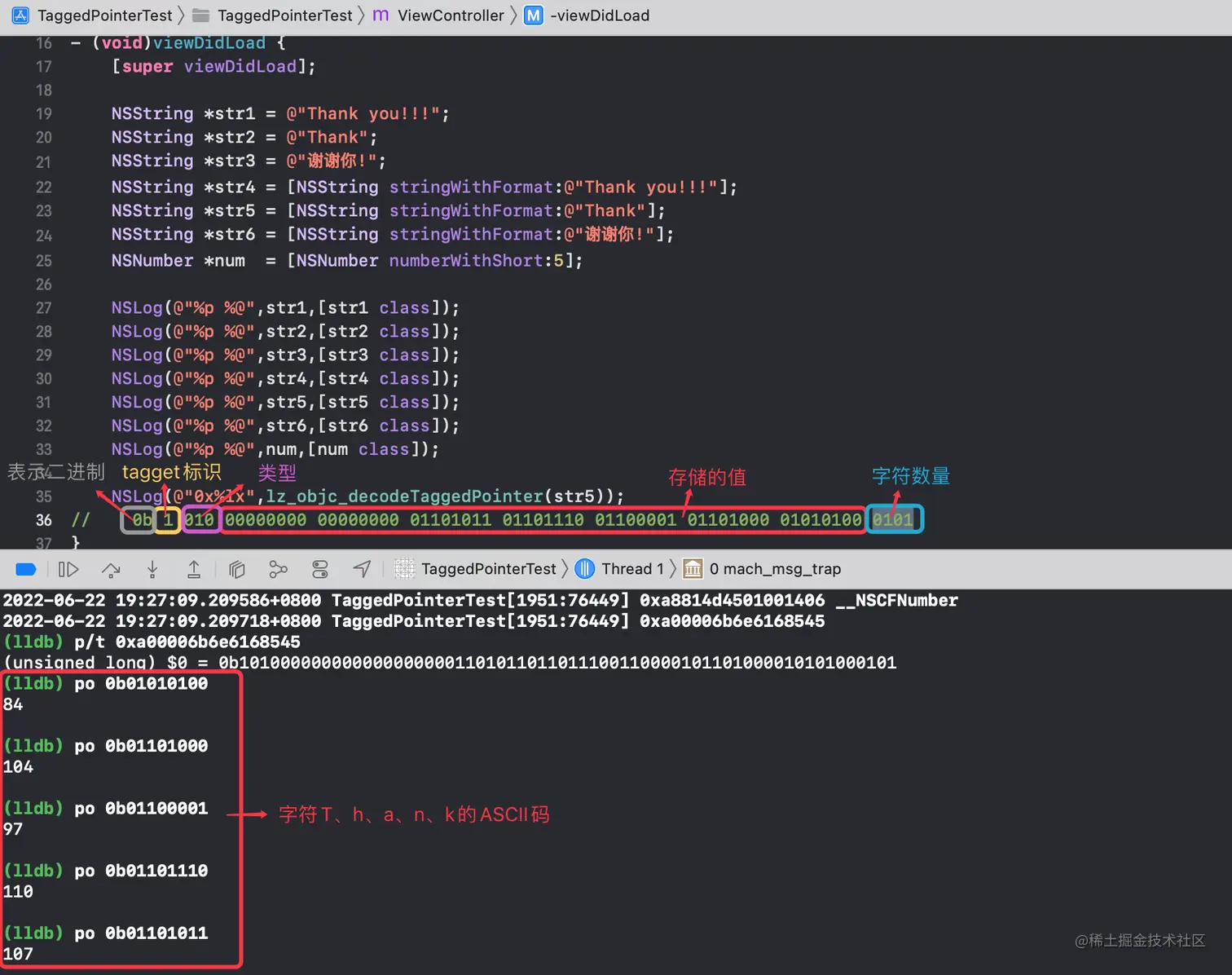Image resolution: width=1232 pixels, height=975 pixels.
Task: Click the console command po 0b01101000
Action: pyautogui.click(x=141, y=746)
